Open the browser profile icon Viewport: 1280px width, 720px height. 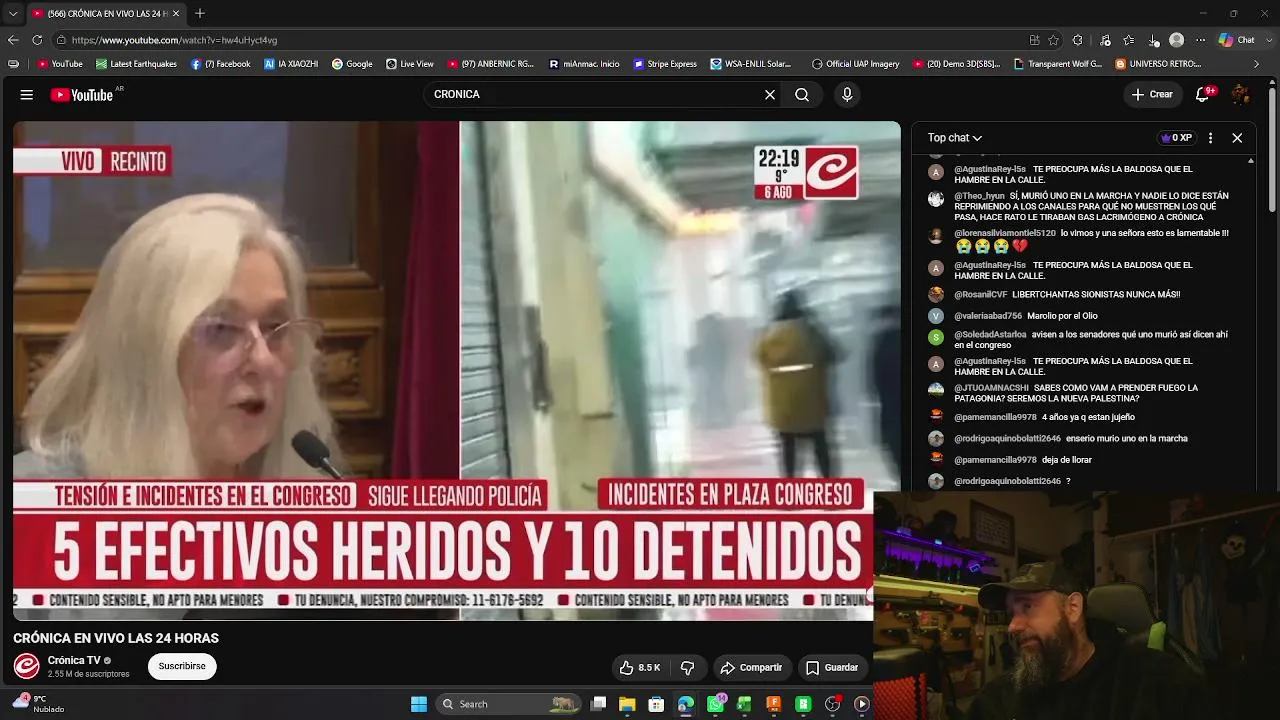[x=1177, y=40]
